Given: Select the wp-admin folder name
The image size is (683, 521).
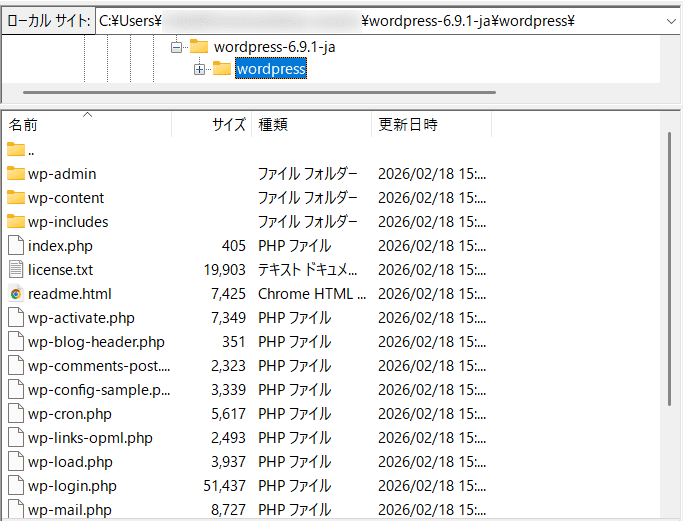Looking at the screenshot, I should [x=62, y=174].
